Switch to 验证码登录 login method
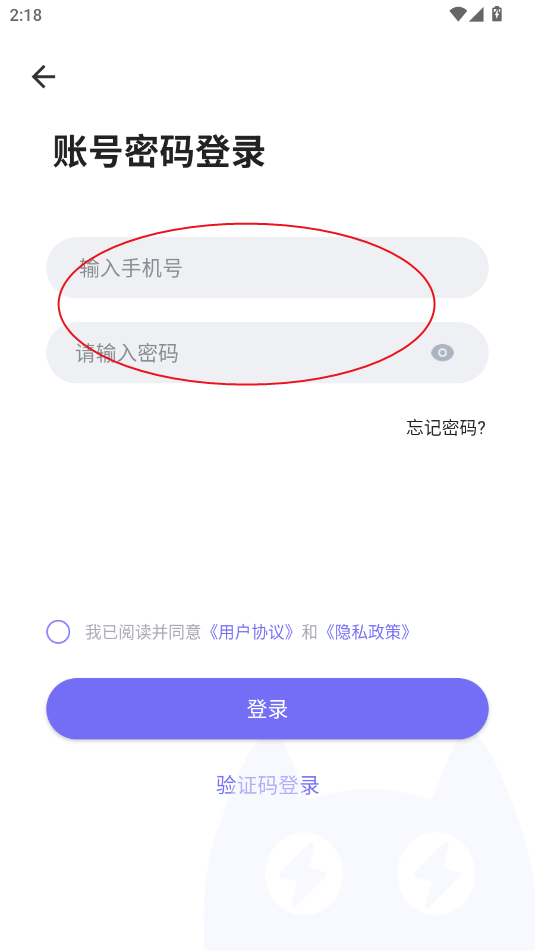 coord(268,785)
